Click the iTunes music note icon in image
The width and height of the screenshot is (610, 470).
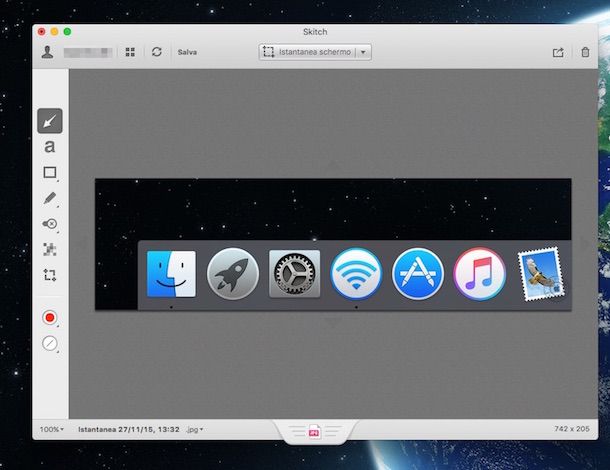479,274
